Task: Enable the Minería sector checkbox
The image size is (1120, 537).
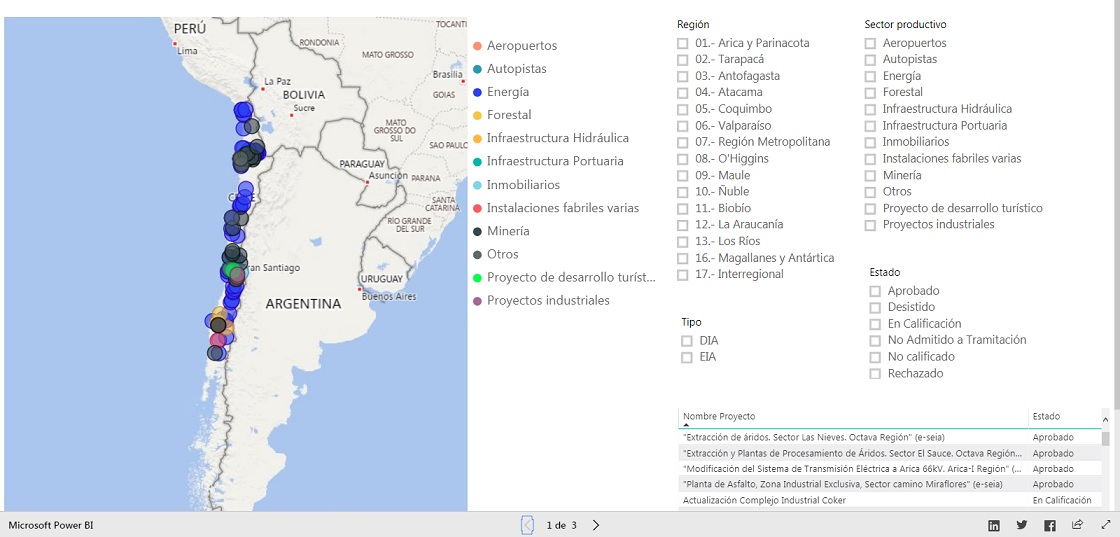Action: [x=871, y=175]
